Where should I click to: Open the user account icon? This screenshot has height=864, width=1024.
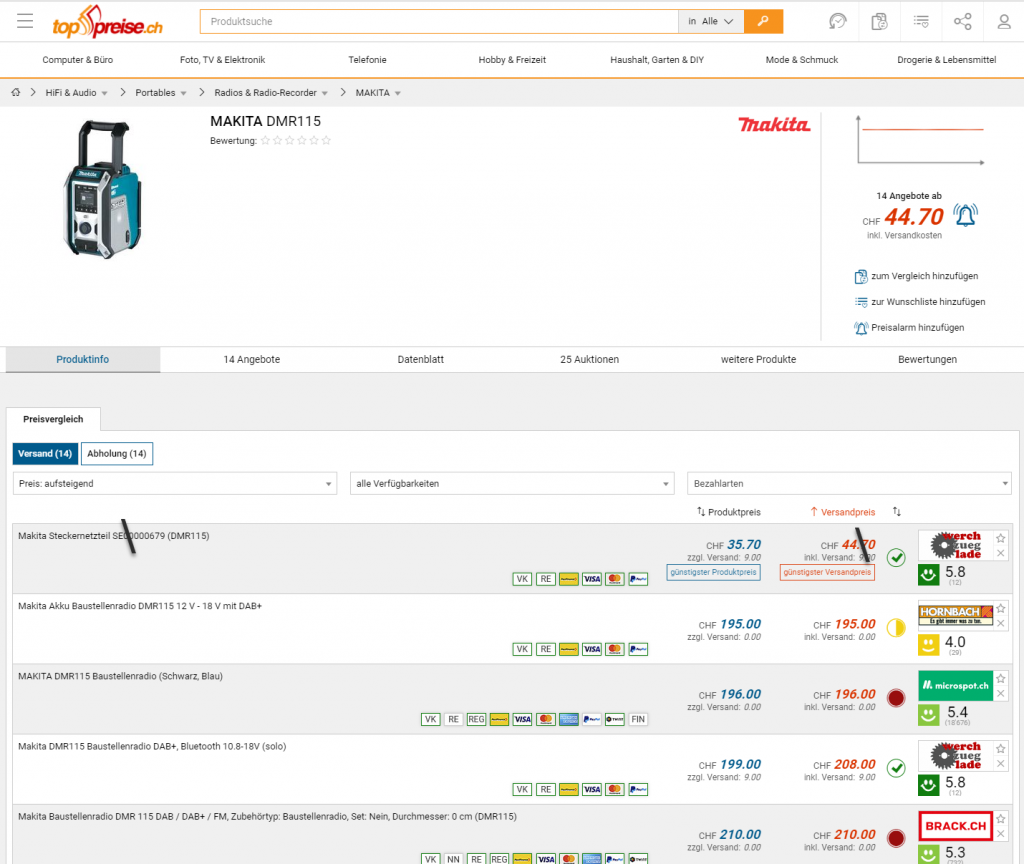(1004, 21)
